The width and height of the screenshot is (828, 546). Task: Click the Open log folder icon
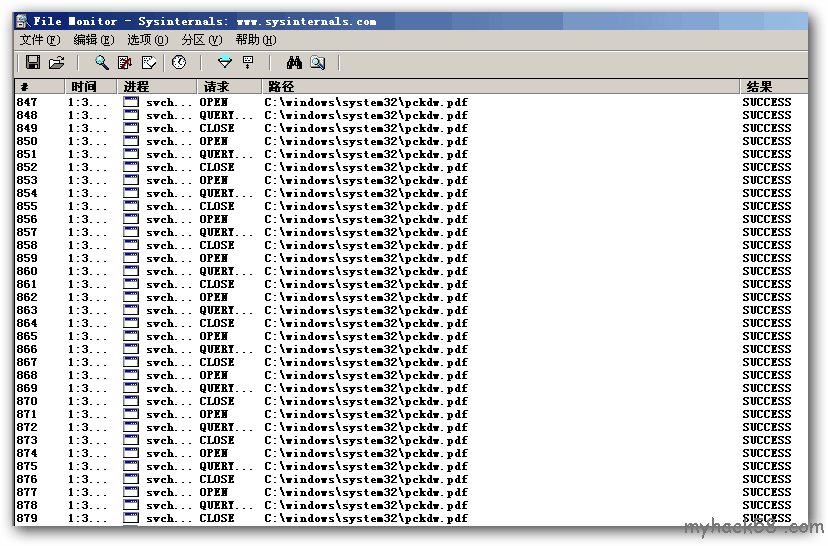(x=57, y=63)
